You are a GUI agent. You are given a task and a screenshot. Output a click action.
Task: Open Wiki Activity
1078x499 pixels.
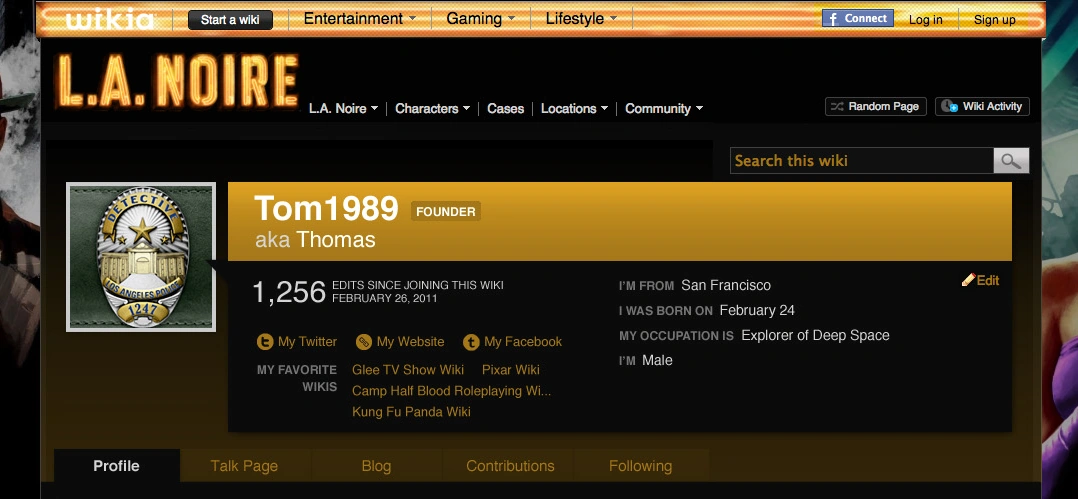point(982,107)
